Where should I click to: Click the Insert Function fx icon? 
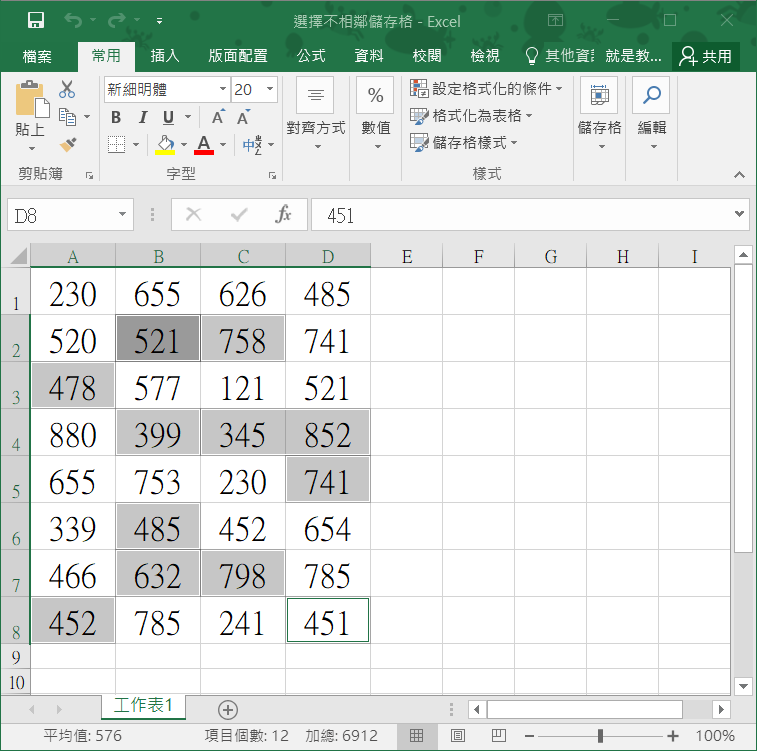(x=284, y=215)
